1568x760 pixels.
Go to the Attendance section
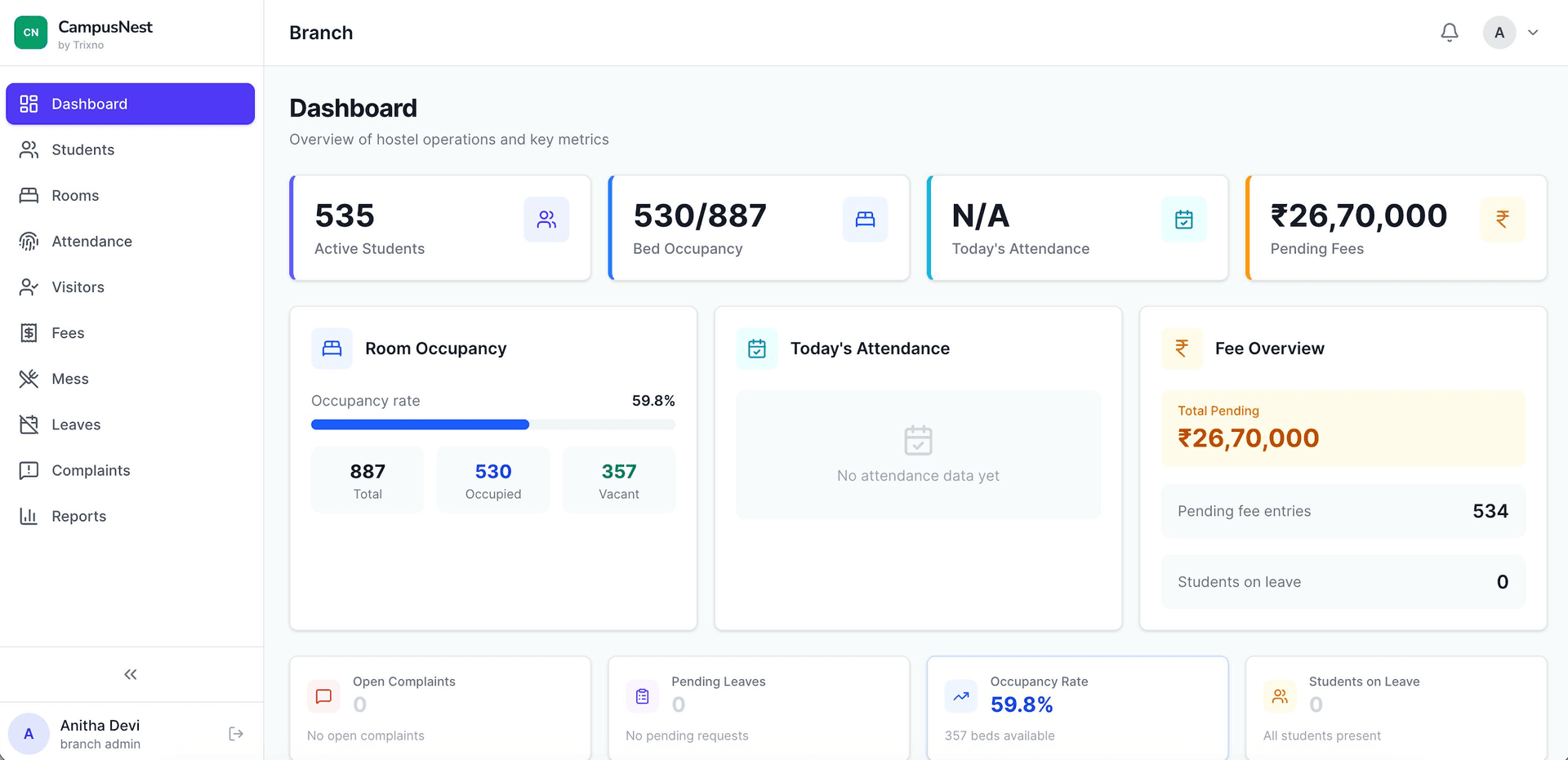point(91,241)
